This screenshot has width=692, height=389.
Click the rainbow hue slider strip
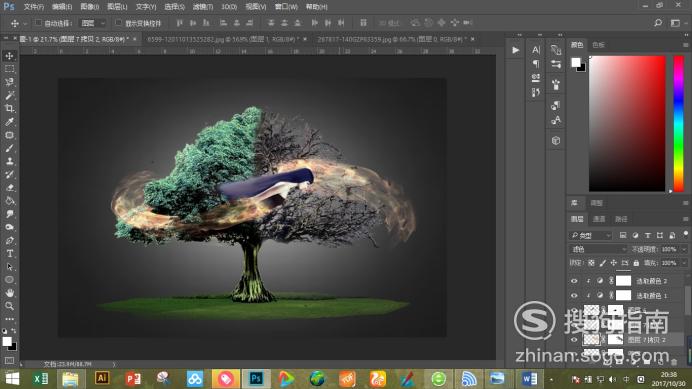(678, 124)
